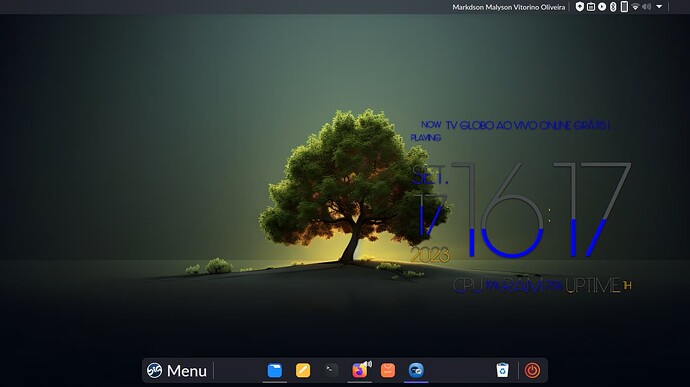This screenshot has width=690, height=387.
Task: Click the SET. 17 date widget
Action: tap(430, 200)
